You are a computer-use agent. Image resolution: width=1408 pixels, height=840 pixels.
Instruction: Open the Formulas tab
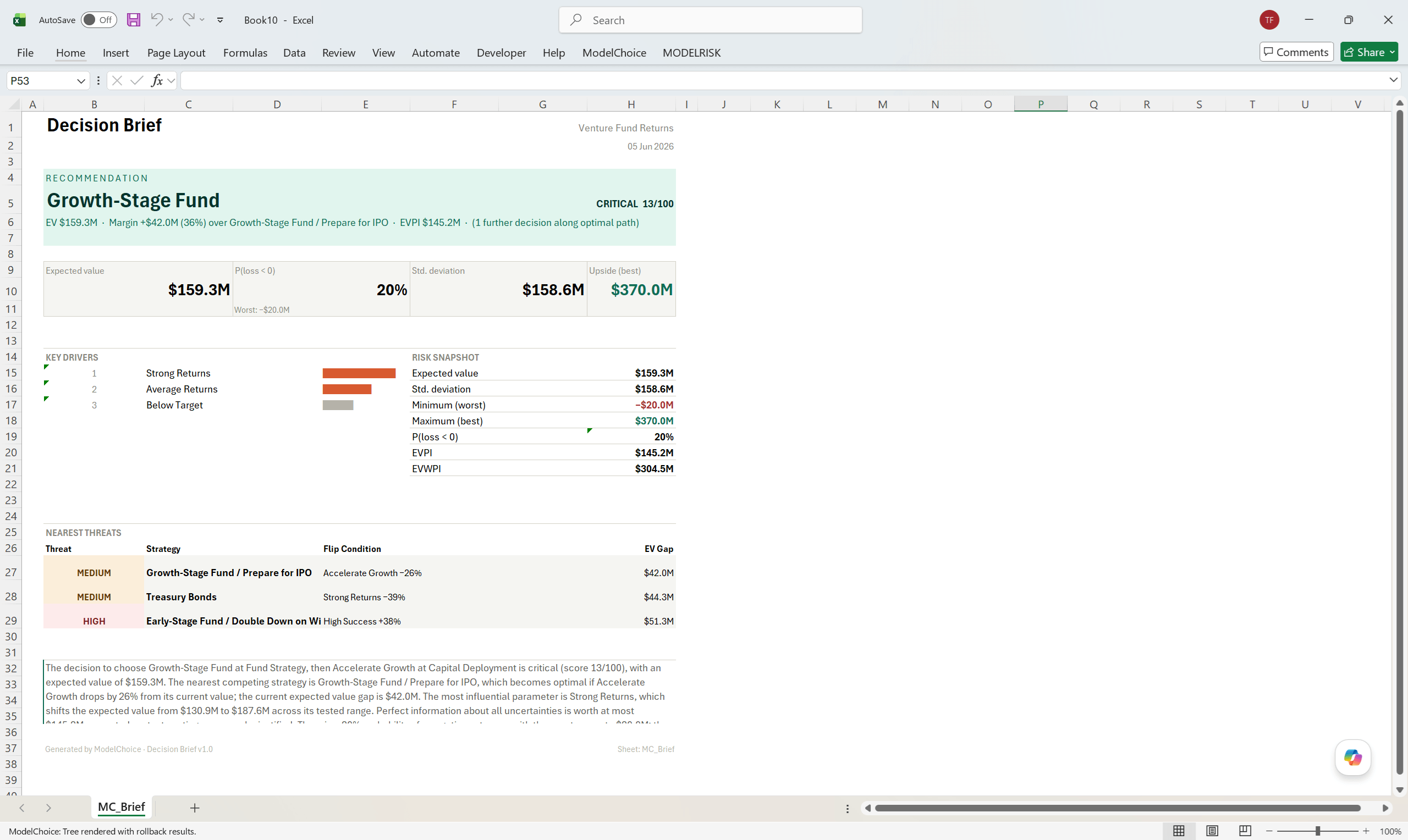[x=245, y=53]
